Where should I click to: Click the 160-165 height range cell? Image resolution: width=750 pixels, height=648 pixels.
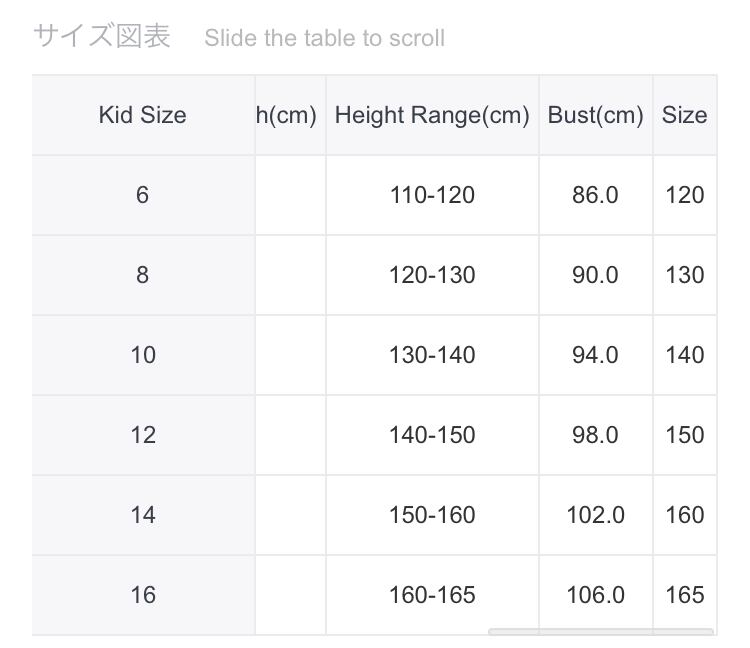pos(432,595)
